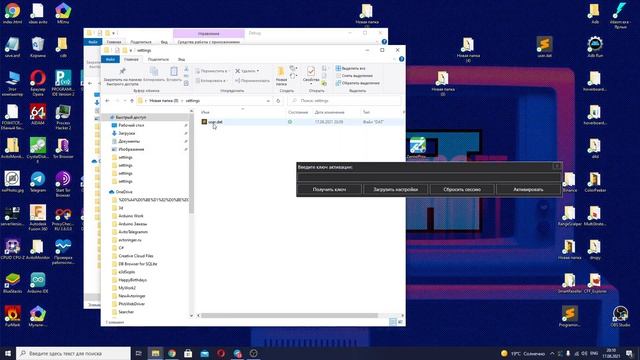
Task: Open the HappyBirthdays folder in sidebar
Action: [x=132, y=280]
